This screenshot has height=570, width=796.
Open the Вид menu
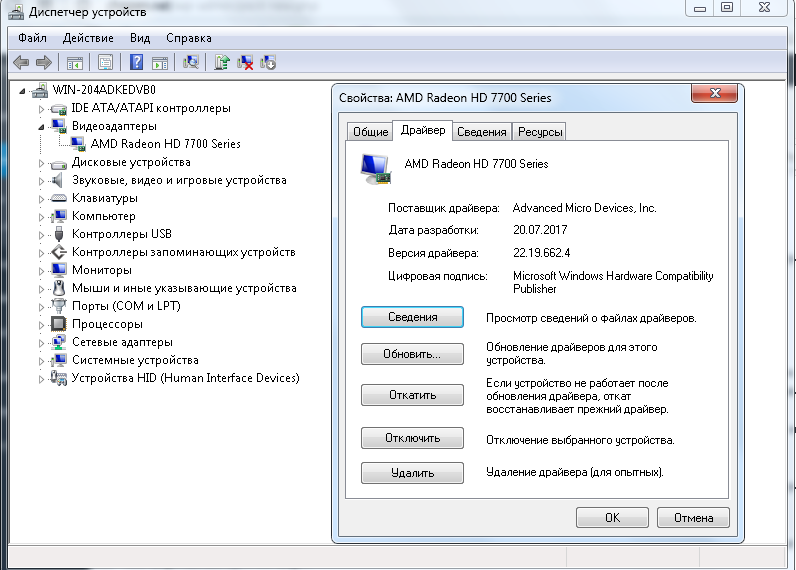(x=140, y=38)
